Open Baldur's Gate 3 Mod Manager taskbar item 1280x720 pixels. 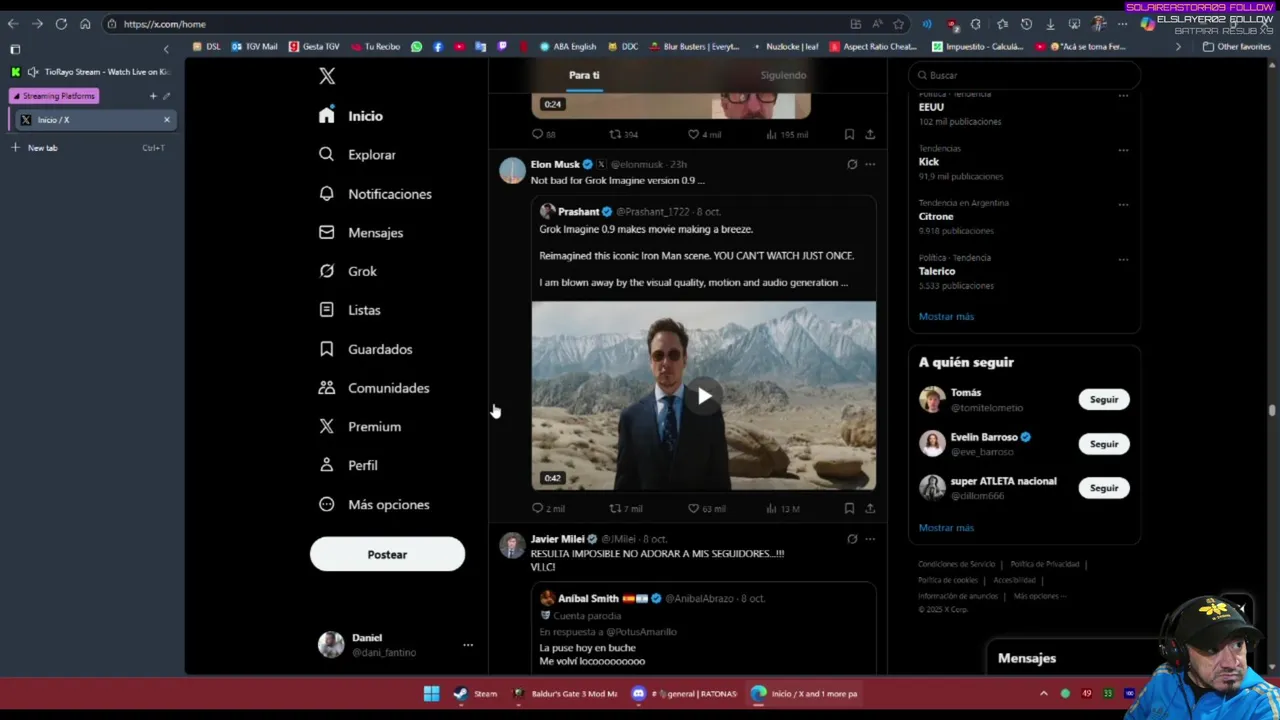tap(565, 693)
